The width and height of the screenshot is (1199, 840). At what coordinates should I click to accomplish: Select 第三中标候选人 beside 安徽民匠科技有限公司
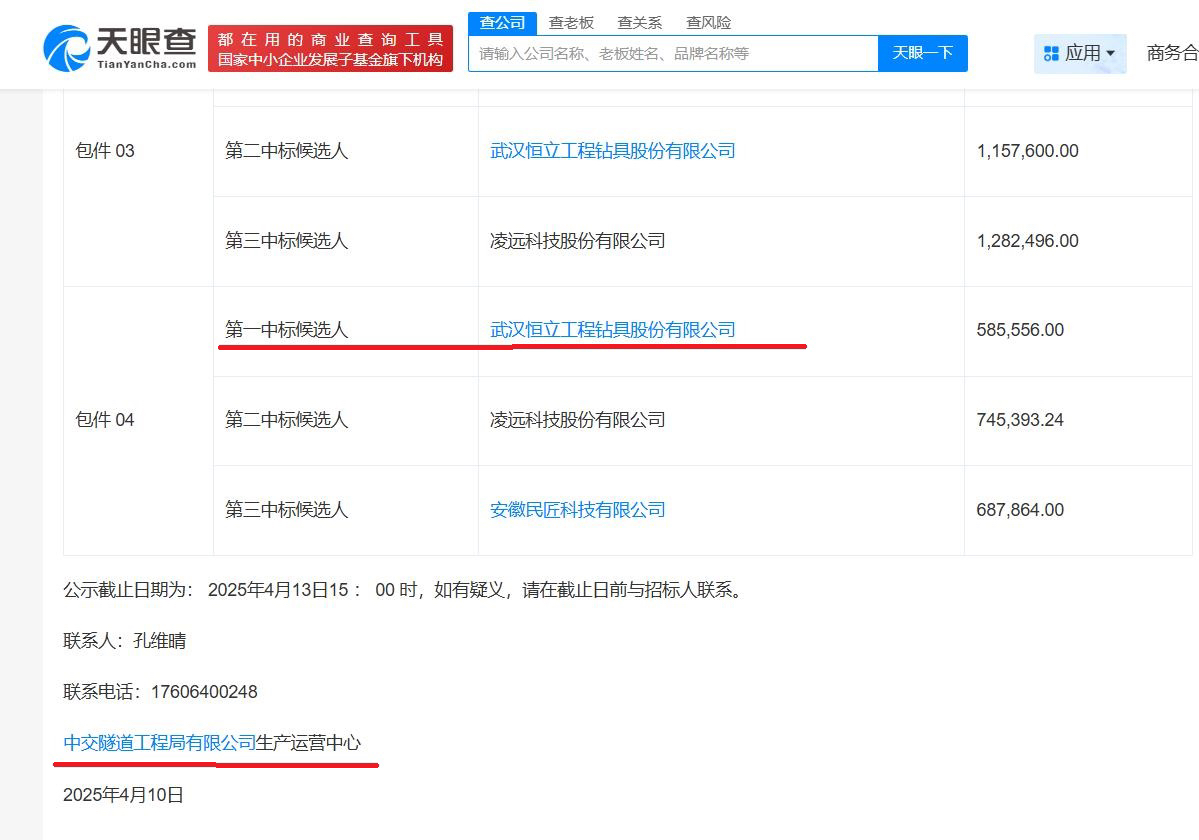pyautogui.click(x=286, y=510)
